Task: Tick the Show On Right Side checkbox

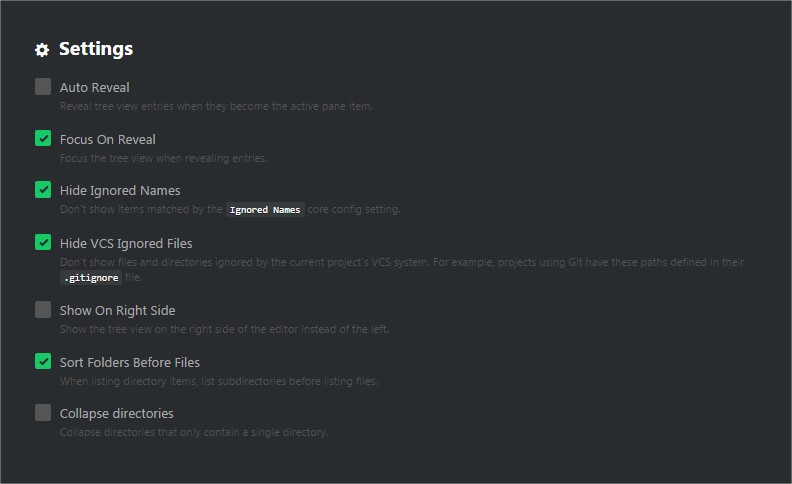Action: click(x=43, y=310)
